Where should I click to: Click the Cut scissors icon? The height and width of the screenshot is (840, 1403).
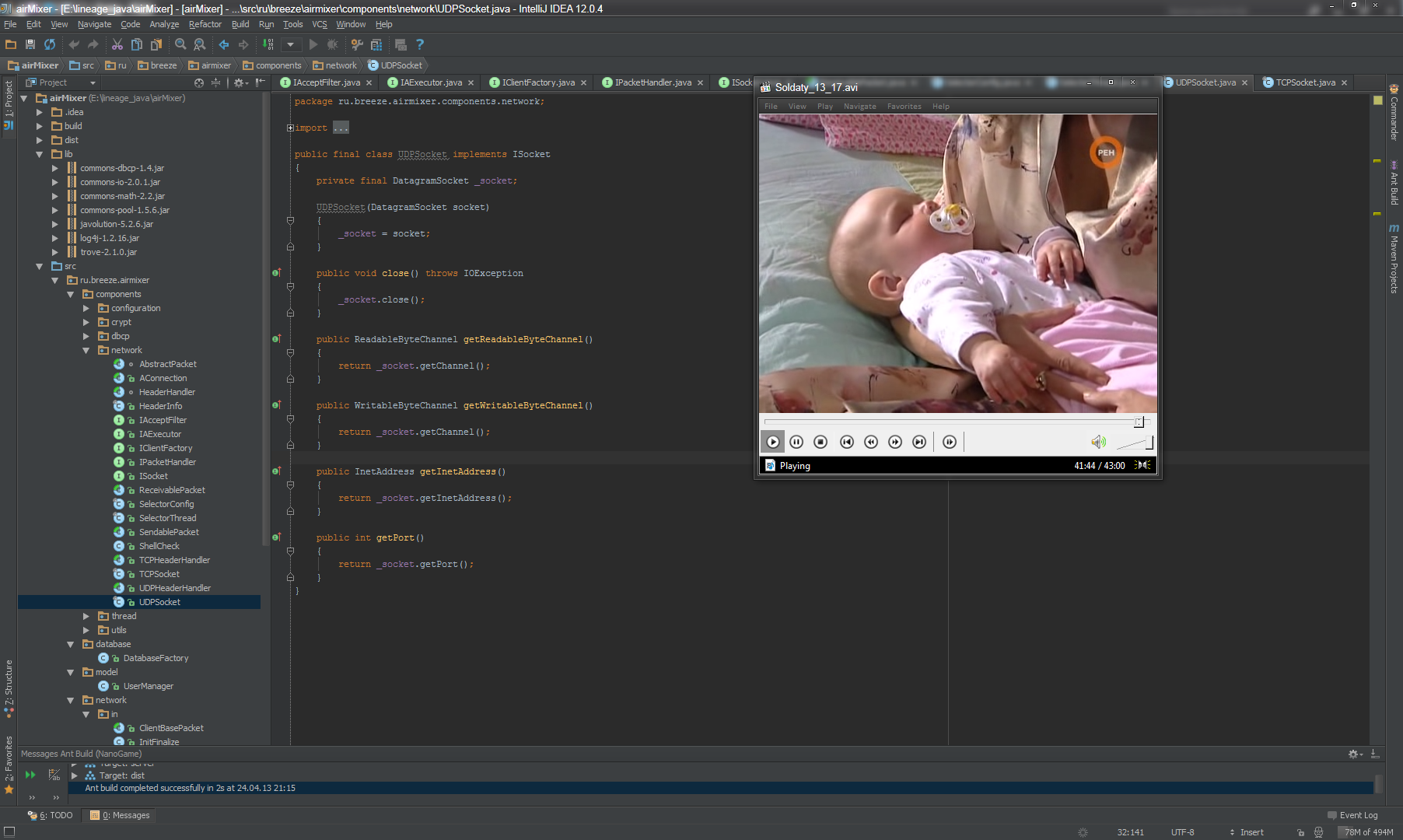(x=117, y=44)
